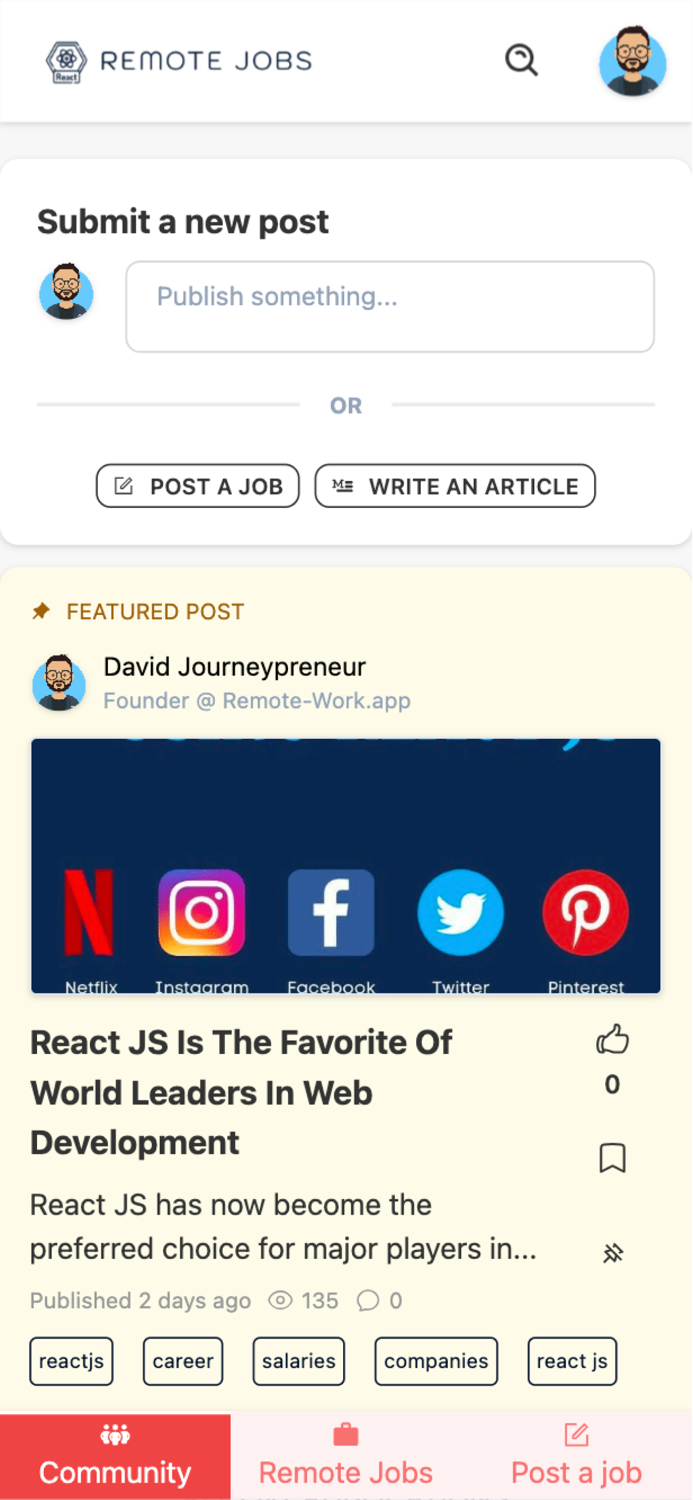
Task: Click the WRITE AN ARTICLE button
Action: [x=455, y=486]
